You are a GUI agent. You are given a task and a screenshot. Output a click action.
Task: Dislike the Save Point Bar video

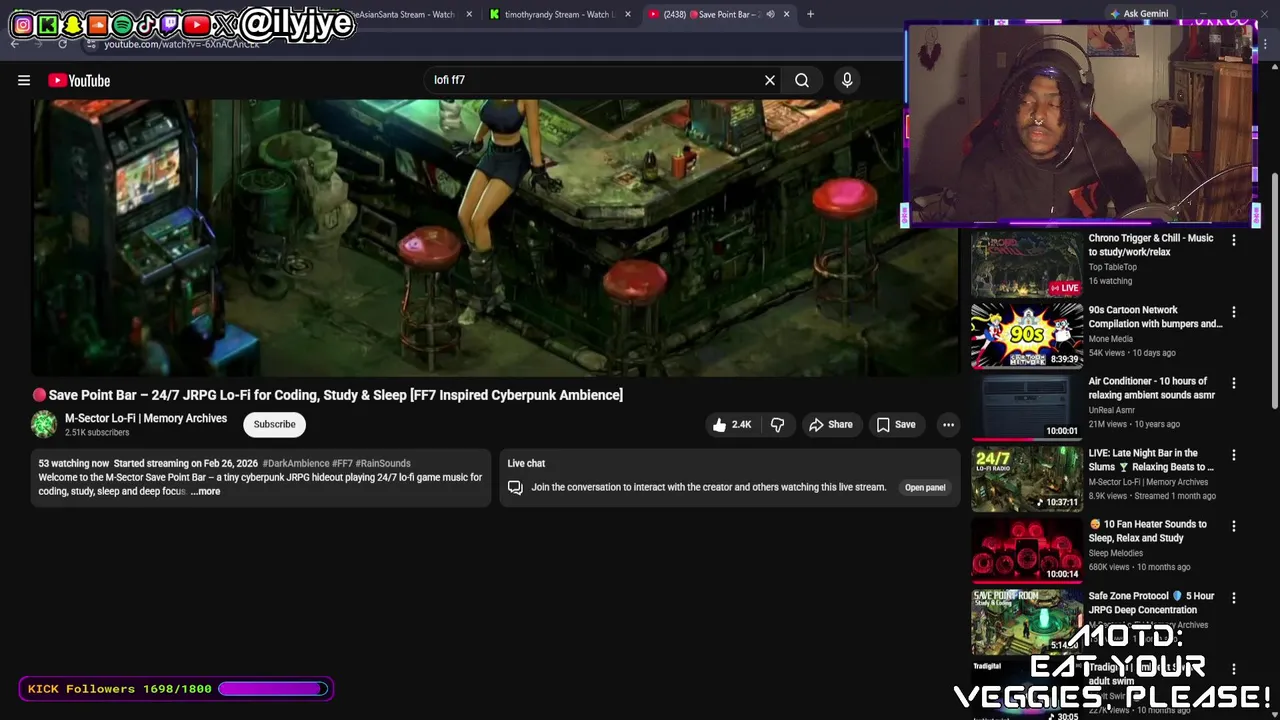click(777, 425)
